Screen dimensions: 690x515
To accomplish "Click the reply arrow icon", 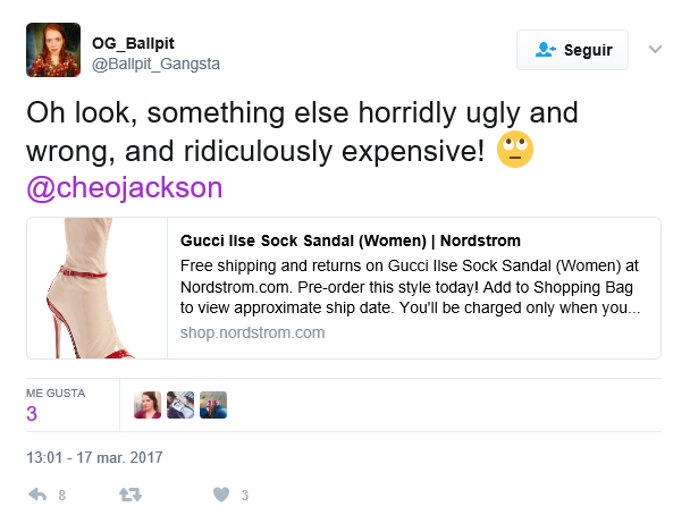I will click(37, 495).
